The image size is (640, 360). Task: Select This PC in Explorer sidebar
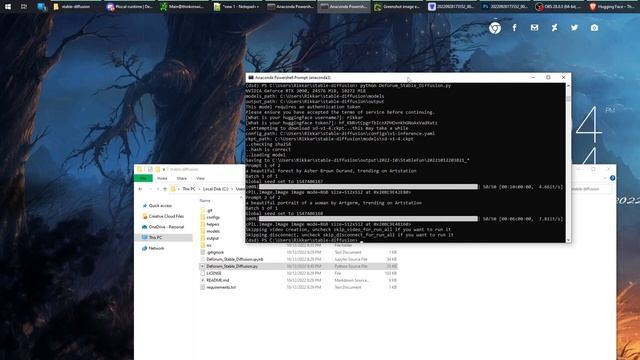pyautogui.click(x=155, y=238)
